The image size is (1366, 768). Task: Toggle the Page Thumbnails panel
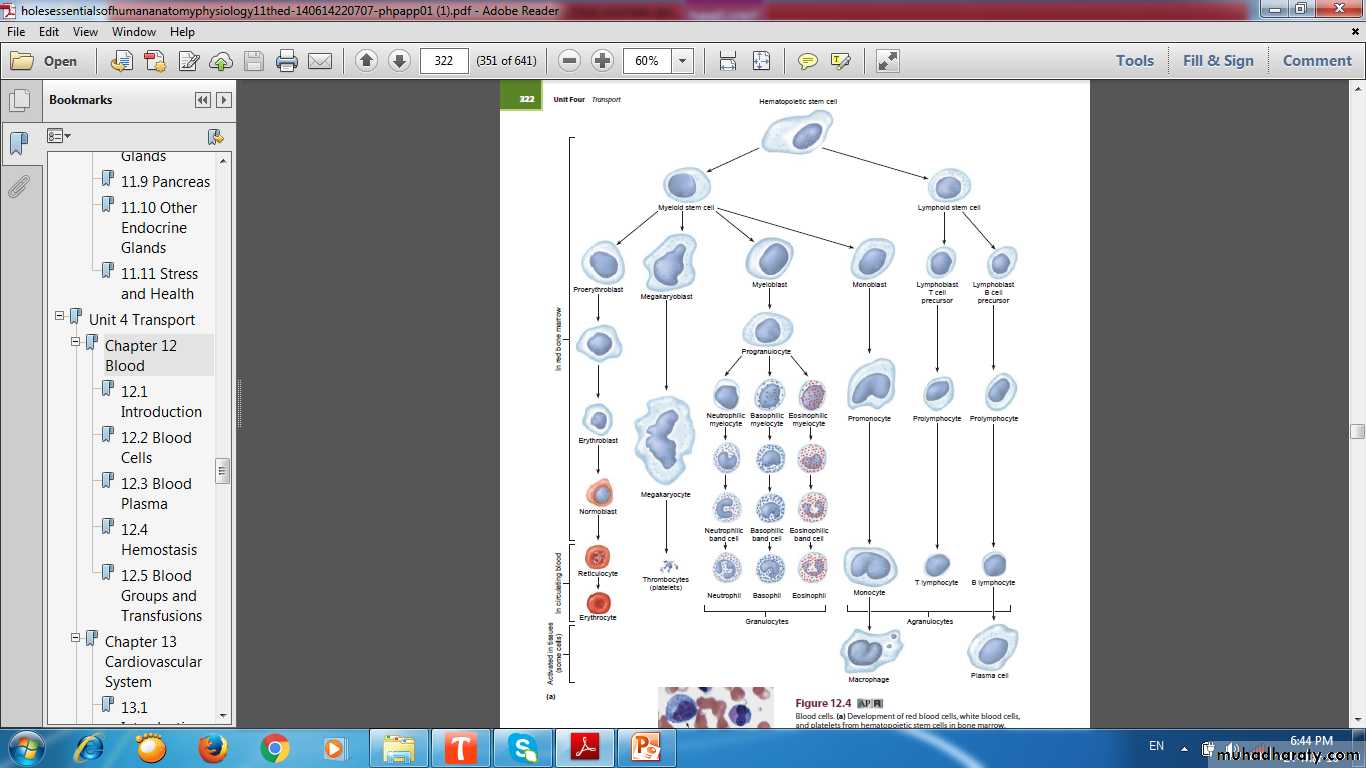[x=18, y=101]
